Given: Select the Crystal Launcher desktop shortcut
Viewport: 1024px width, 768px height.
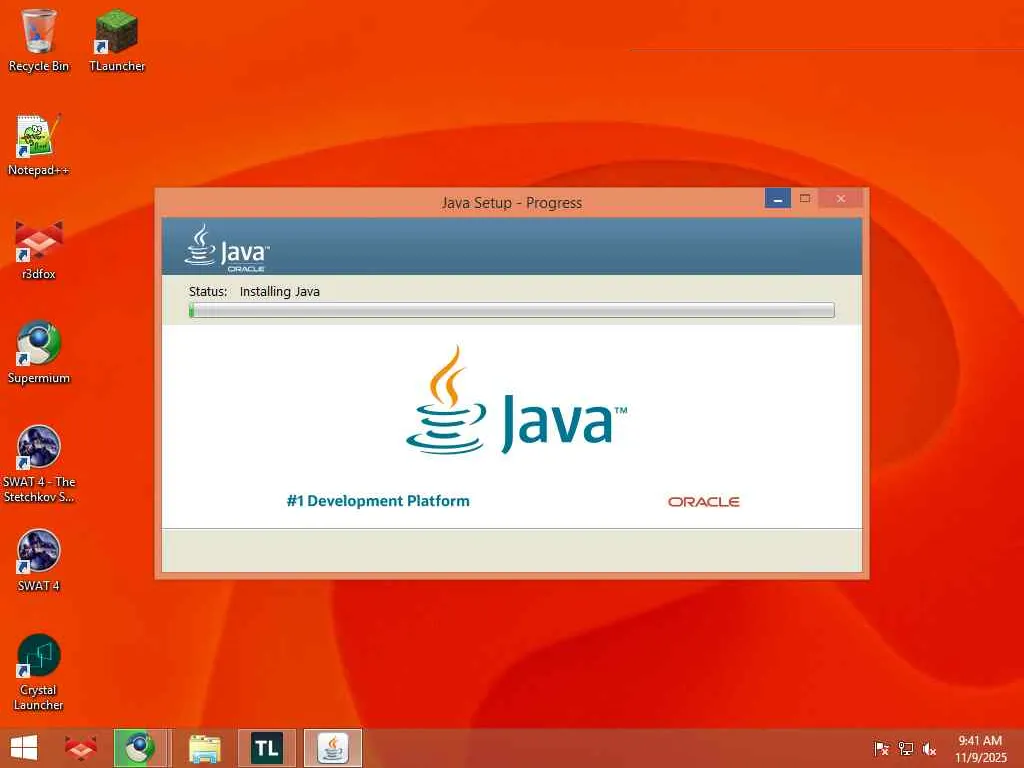Looking at the screenshot, I should click(x=39, y=673).
